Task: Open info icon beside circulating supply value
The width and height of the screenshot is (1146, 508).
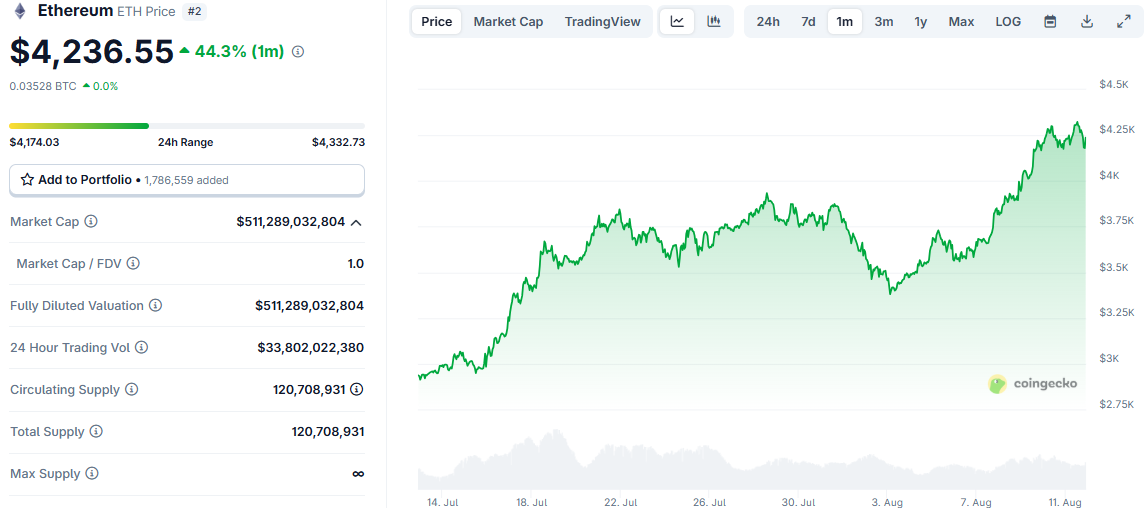Action: (x=357, y=390)
